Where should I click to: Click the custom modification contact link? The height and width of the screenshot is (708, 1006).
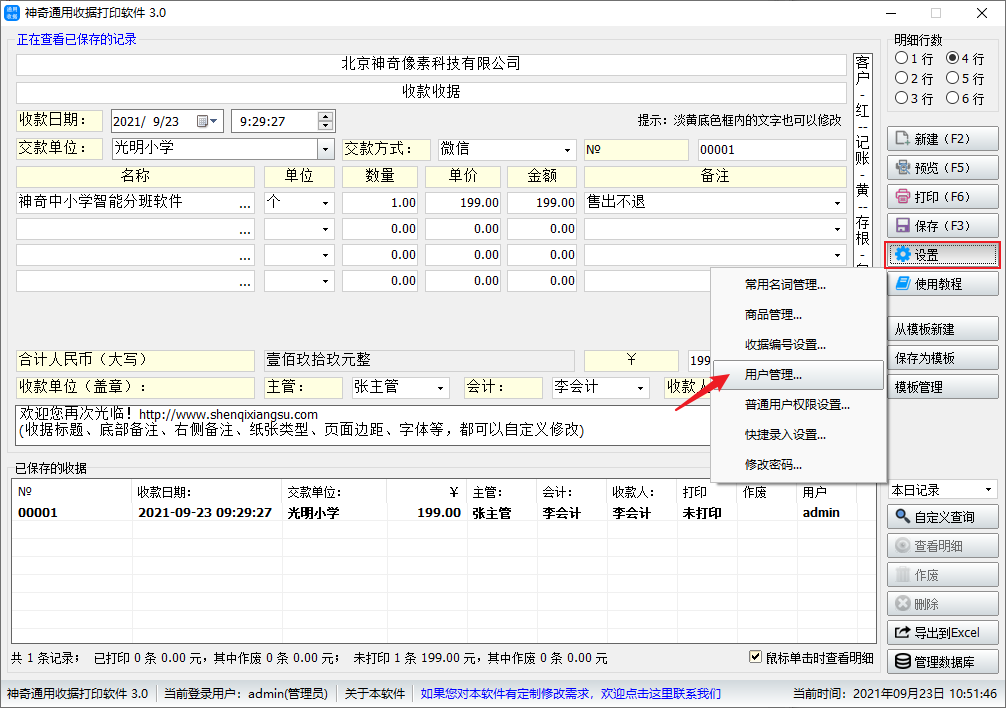point(570,694)
